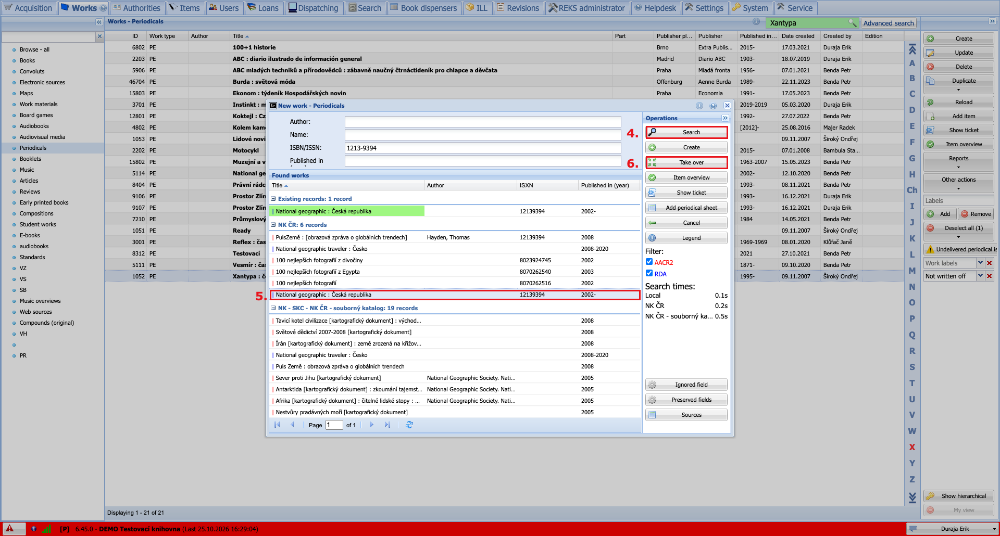1000x536 pixels.
Task: Collapse the Existing records group in the dialog
Action: point(274,198)
